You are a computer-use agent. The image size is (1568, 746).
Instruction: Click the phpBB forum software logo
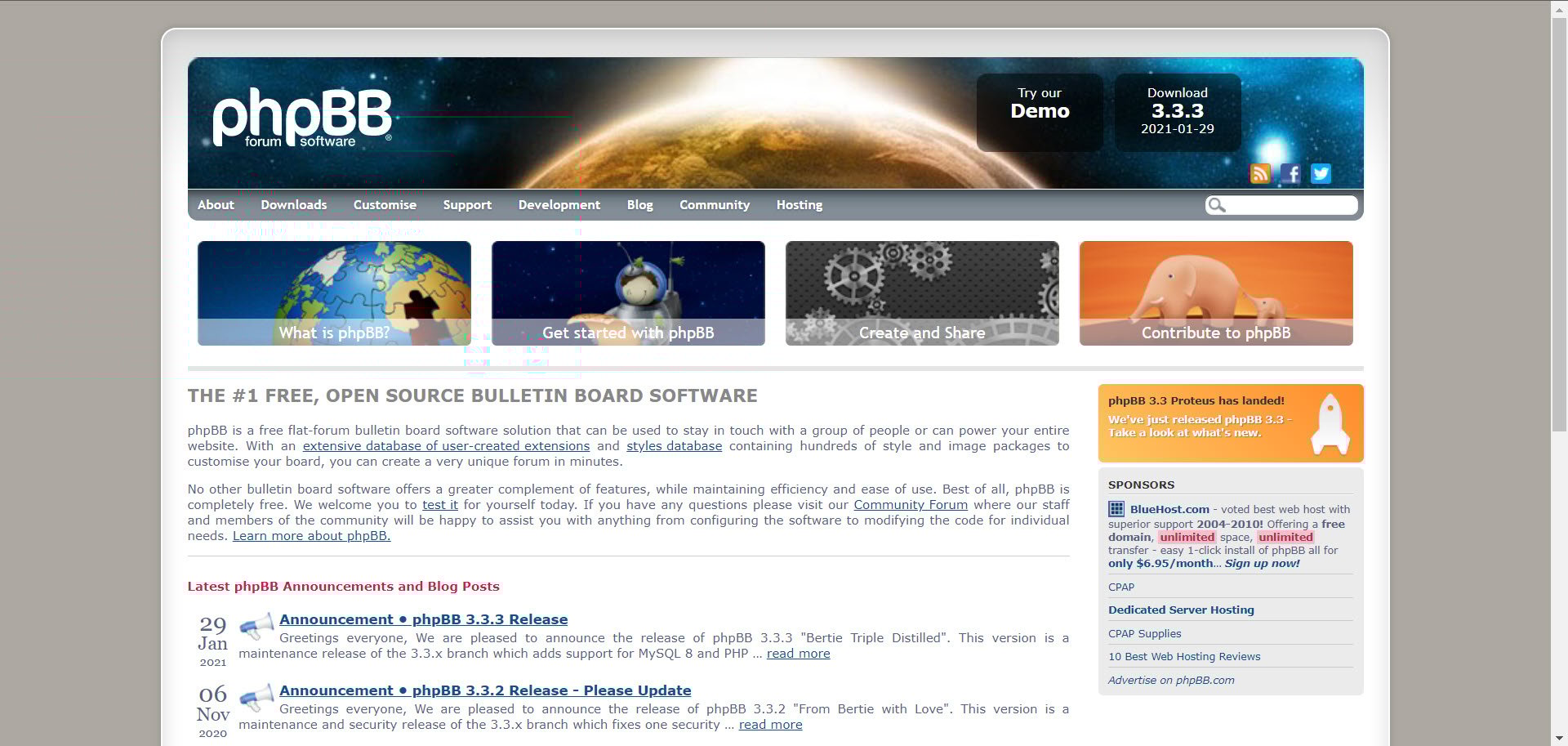[302, 118]
